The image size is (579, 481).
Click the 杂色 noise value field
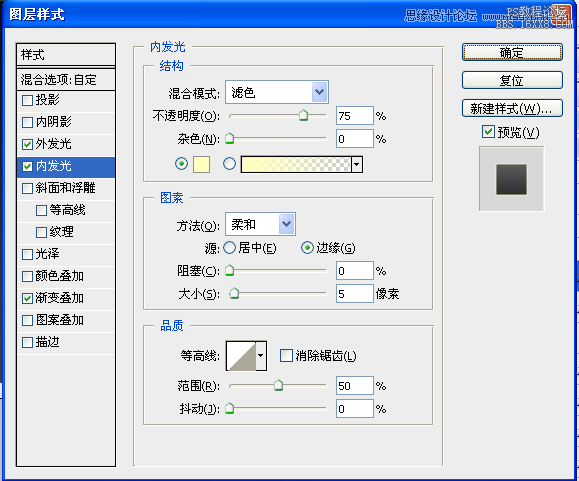pyautogui.click(x=354, y=139)
